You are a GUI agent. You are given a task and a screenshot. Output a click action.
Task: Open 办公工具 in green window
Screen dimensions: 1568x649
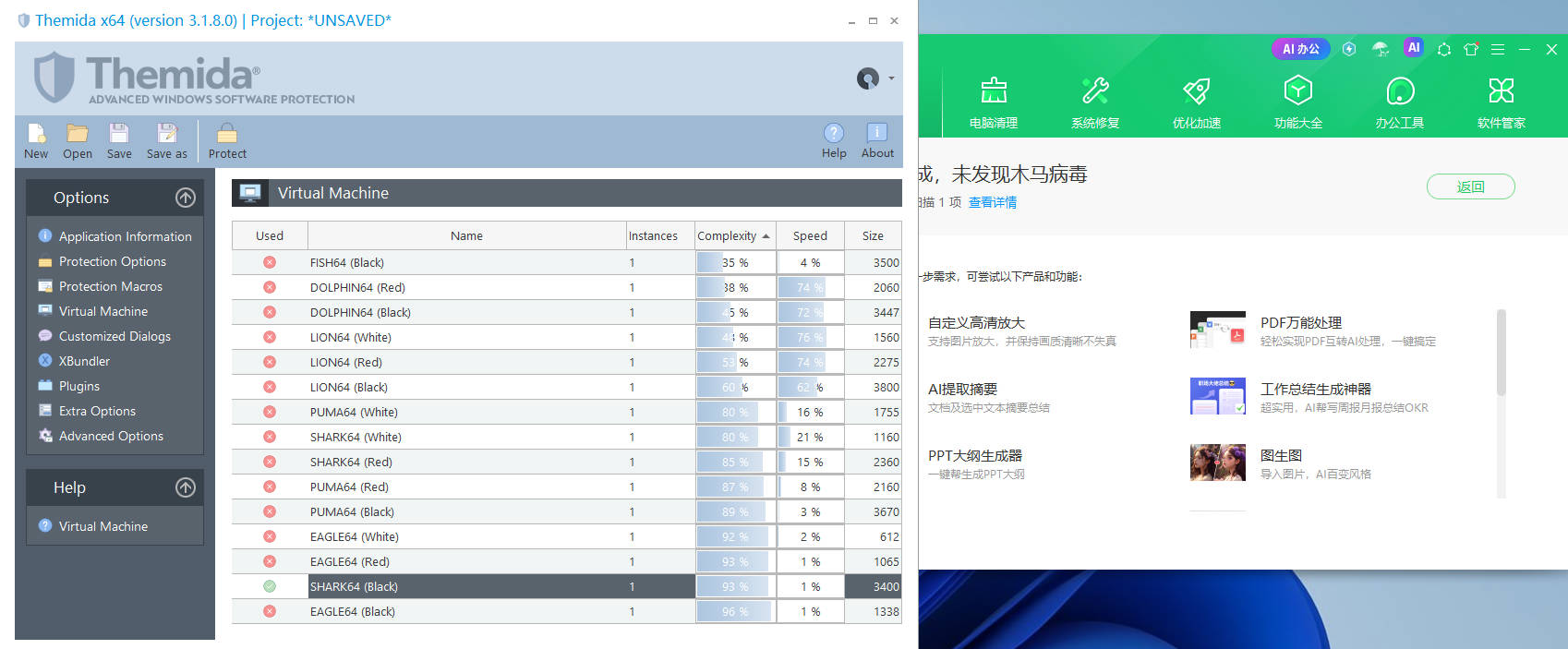[x=1400, y=102]
